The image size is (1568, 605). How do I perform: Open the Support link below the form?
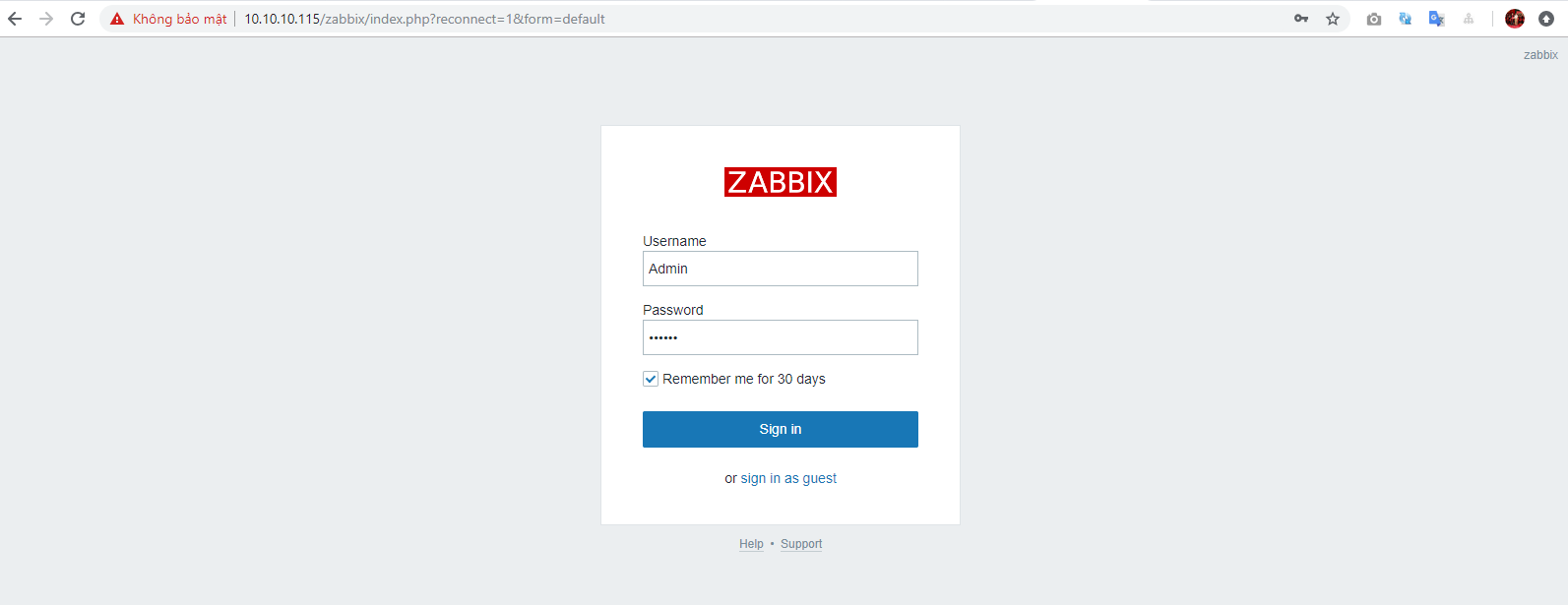[801, 544]
